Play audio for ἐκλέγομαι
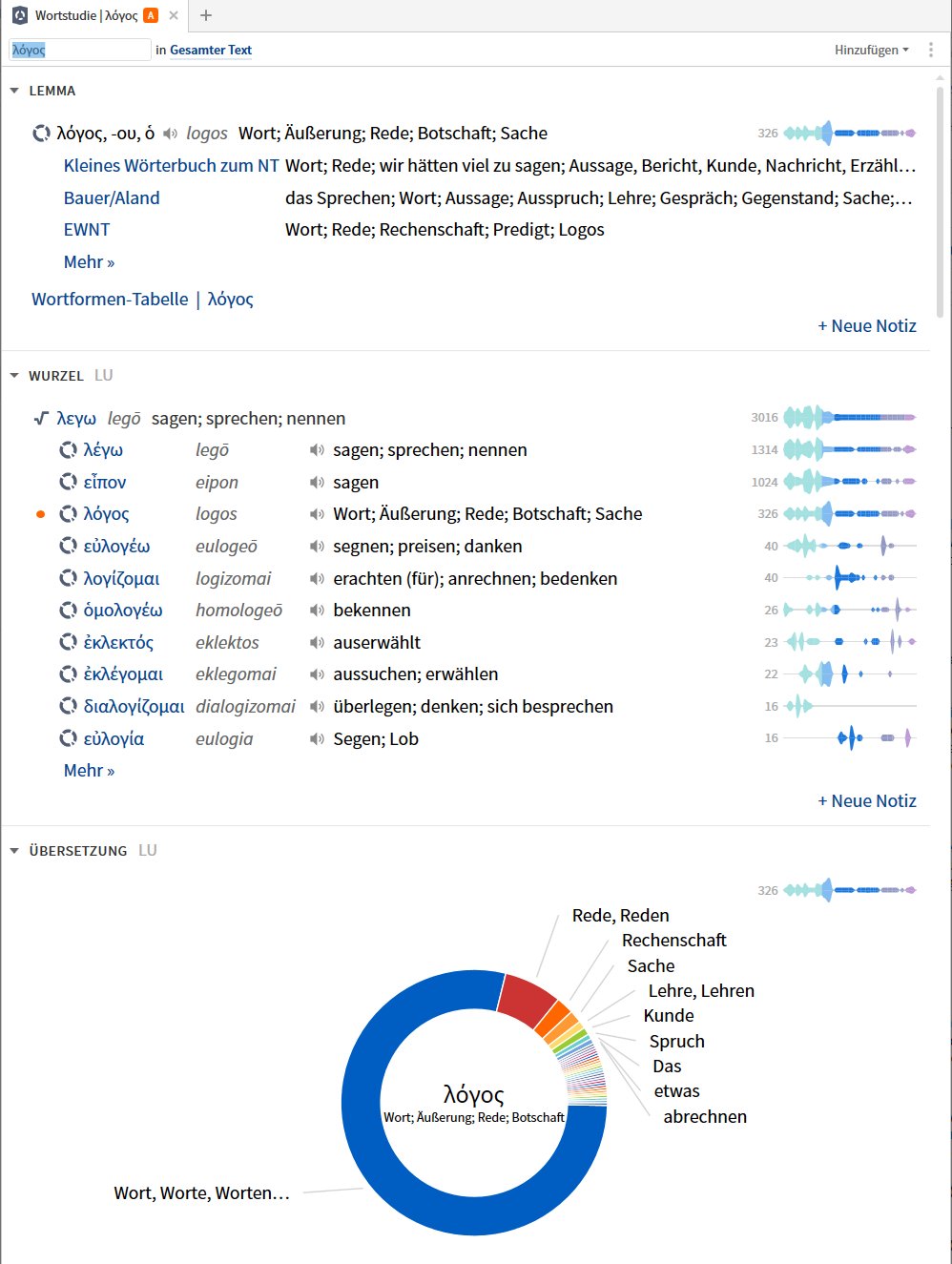Viewport: 952px width, 1264px height. pyautogui.click(x=317, y=674)
